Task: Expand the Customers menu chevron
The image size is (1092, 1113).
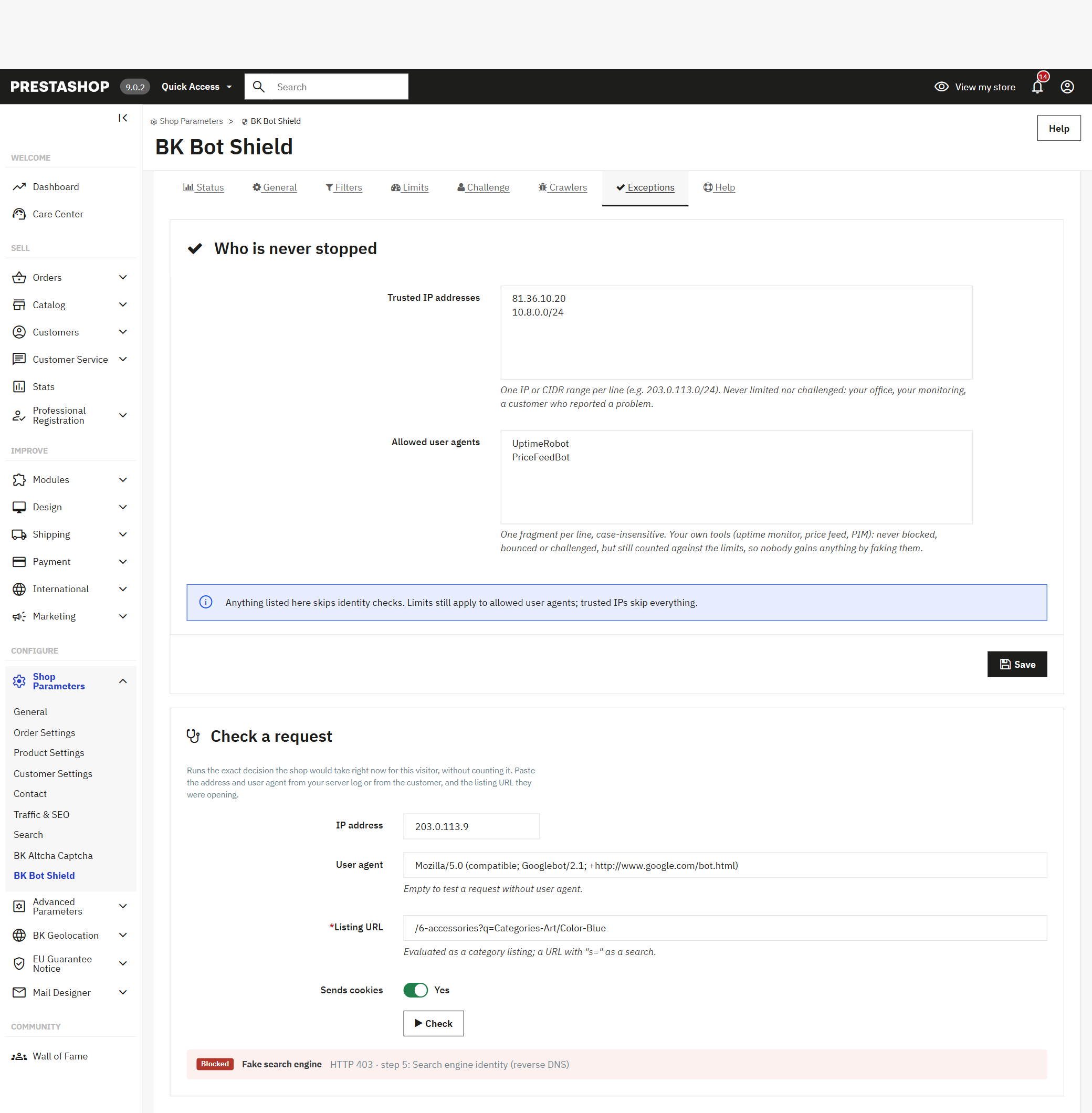Action: click(123, 332)
